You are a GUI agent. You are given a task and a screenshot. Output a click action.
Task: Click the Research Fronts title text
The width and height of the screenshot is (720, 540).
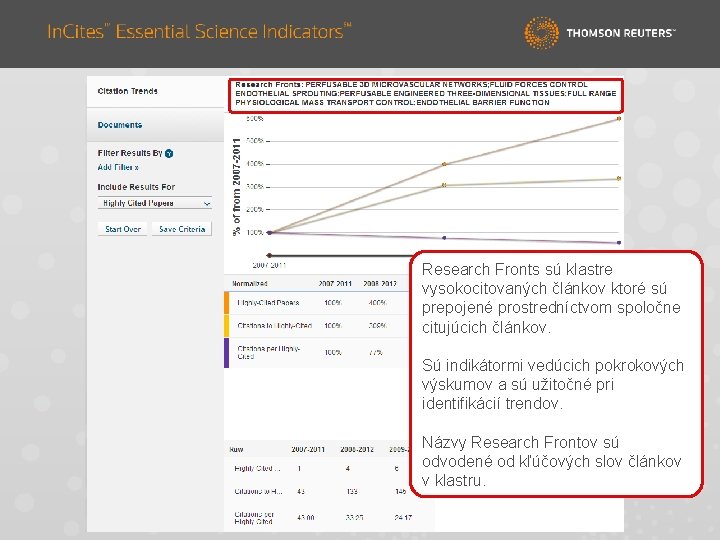pyautogui.click(x=425, y=94)
